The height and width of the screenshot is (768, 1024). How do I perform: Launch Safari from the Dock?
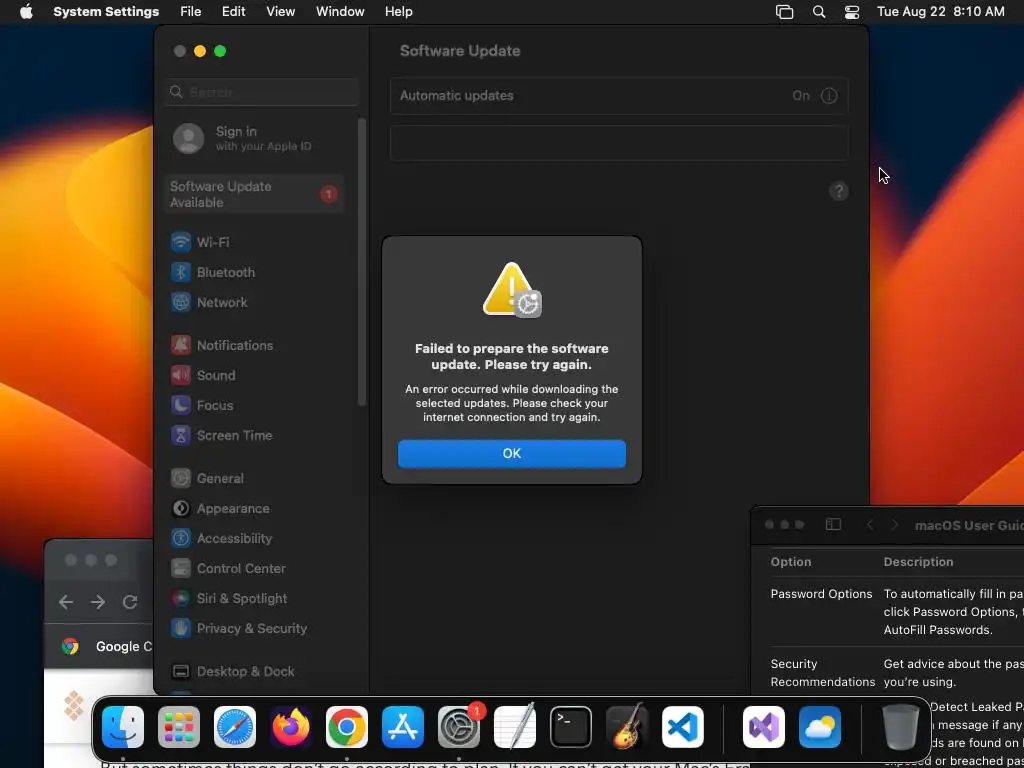(235, 727)
